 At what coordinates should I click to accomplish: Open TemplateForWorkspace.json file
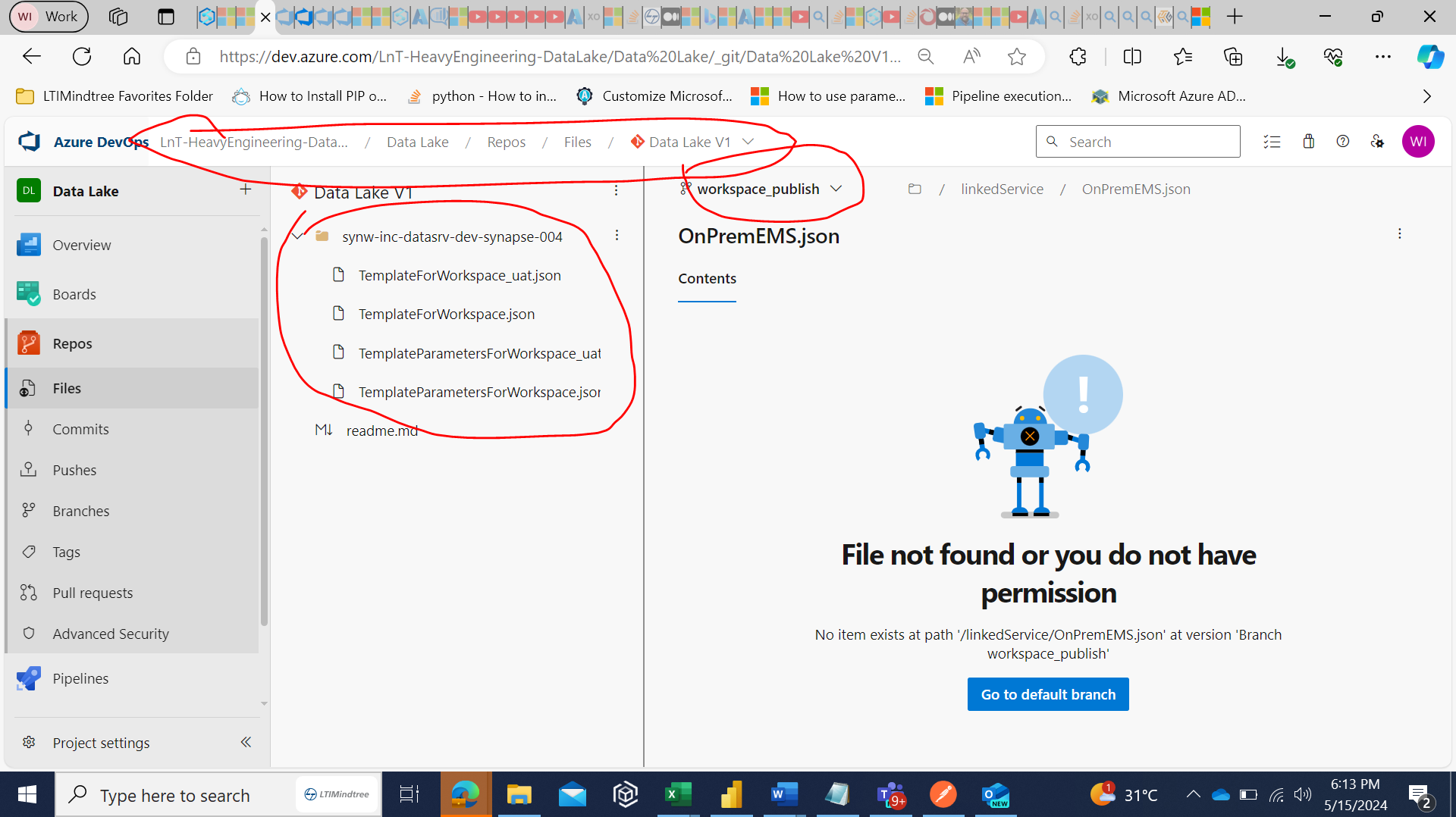(x=446, y=313)
